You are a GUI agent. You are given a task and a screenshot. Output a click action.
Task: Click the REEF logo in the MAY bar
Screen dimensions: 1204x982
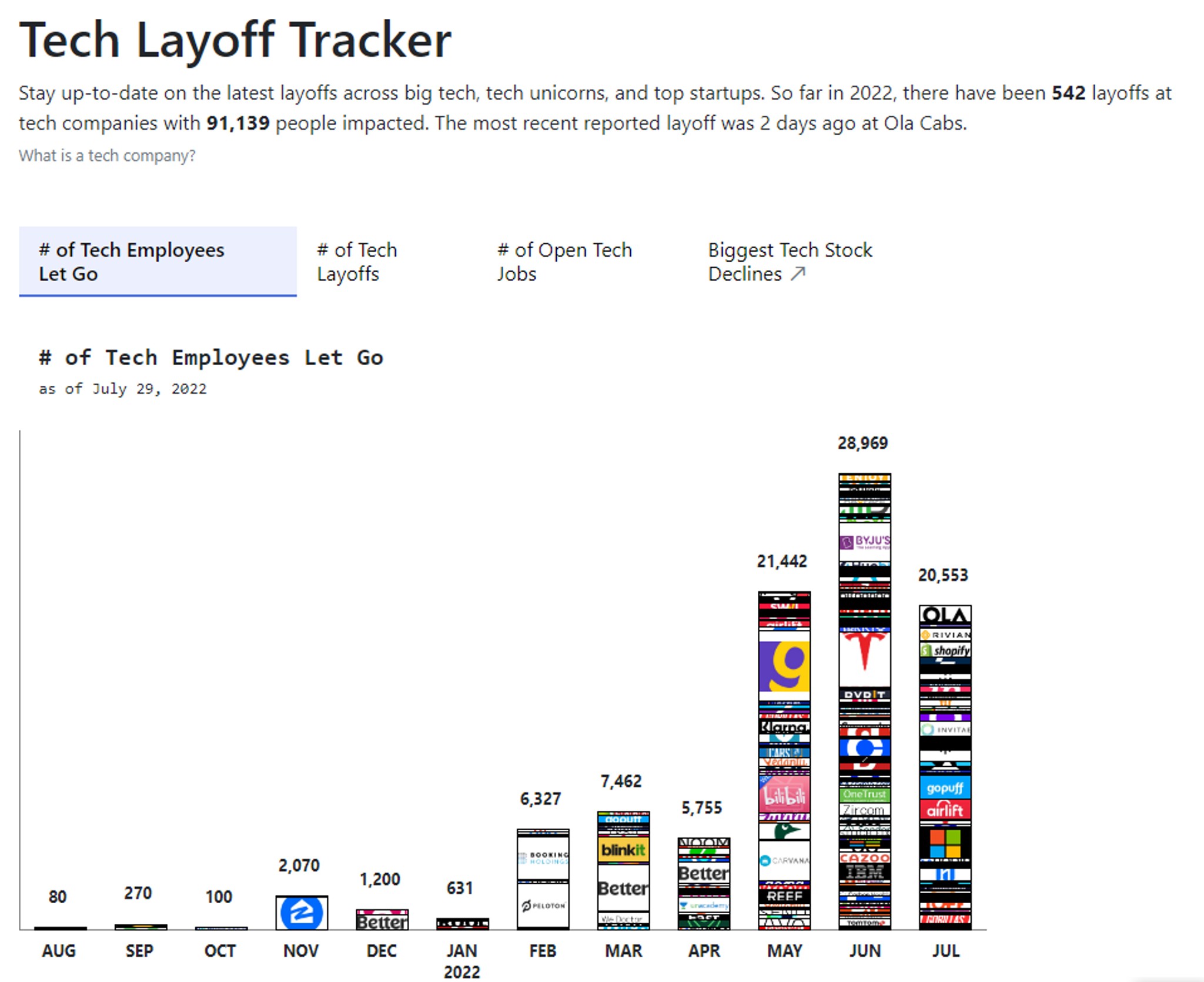pos(785,896)
